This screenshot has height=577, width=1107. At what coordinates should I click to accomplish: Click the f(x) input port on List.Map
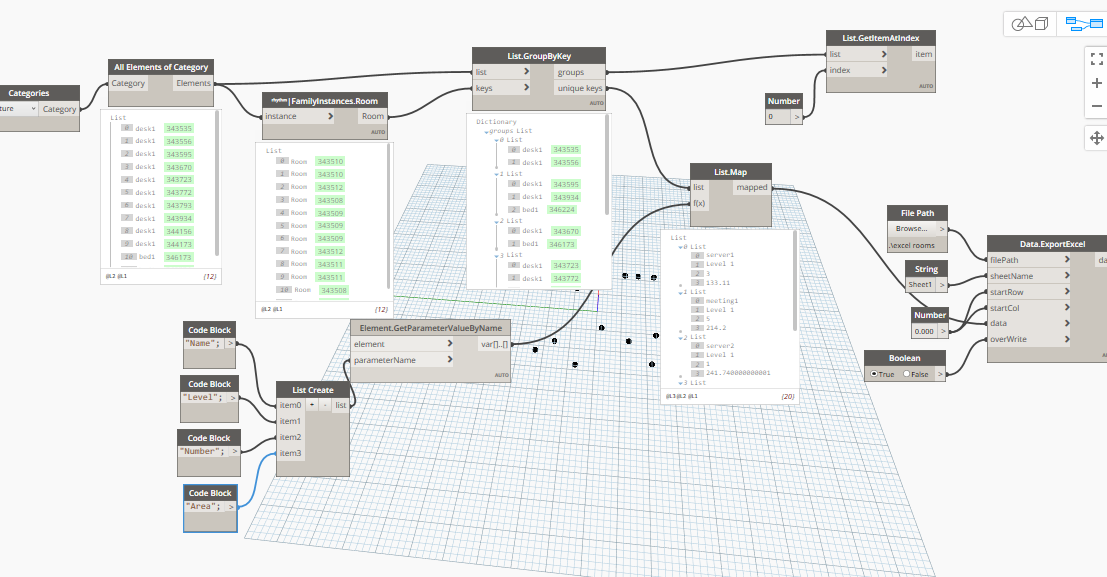699,203
